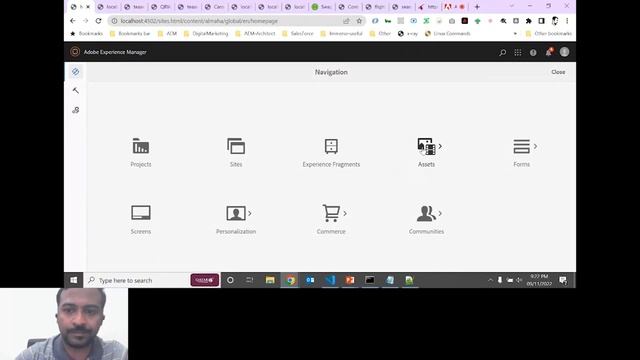640x360 pixels.
Task: Open a new browser tab
Action: click(x=477, y=7)
